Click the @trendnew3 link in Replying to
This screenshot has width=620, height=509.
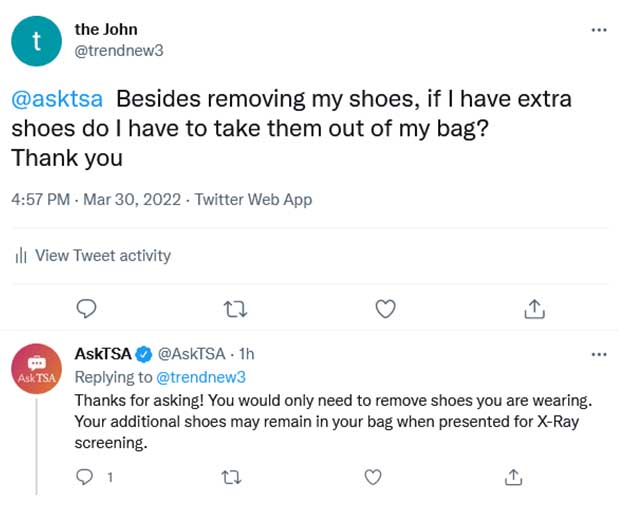click(201, 377)
